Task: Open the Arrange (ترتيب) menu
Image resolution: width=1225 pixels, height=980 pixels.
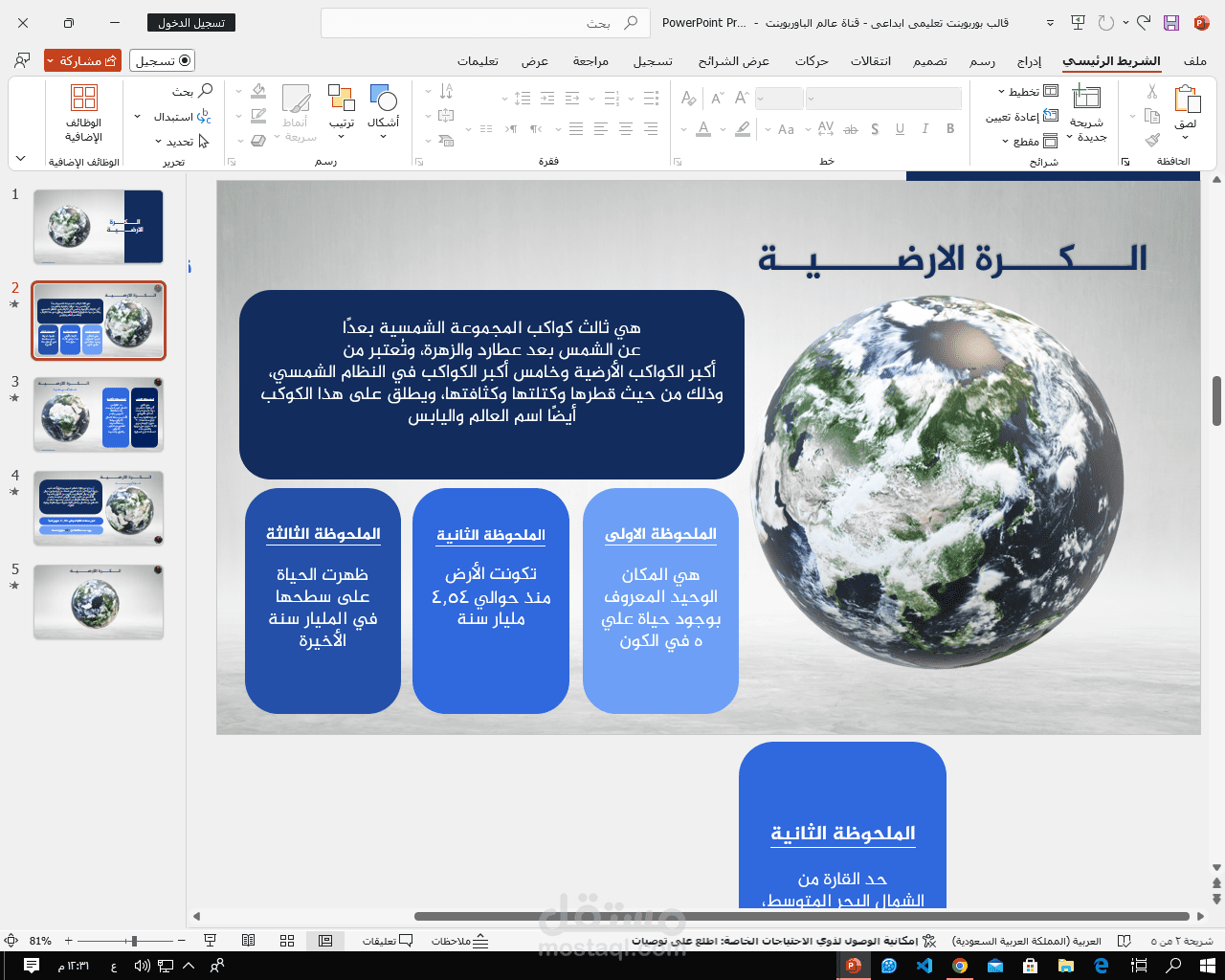Action: point(342,111)
